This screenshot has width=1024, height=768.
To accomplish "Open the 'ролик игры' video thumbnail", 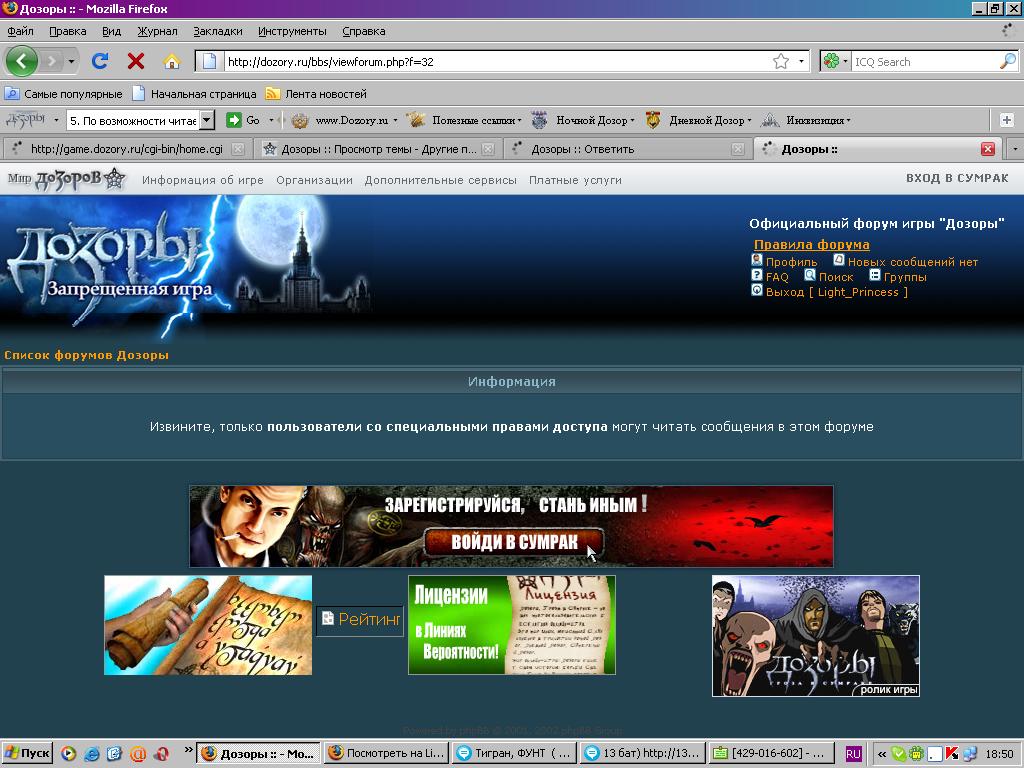I will pyautogui.click(x=816, y=635).
